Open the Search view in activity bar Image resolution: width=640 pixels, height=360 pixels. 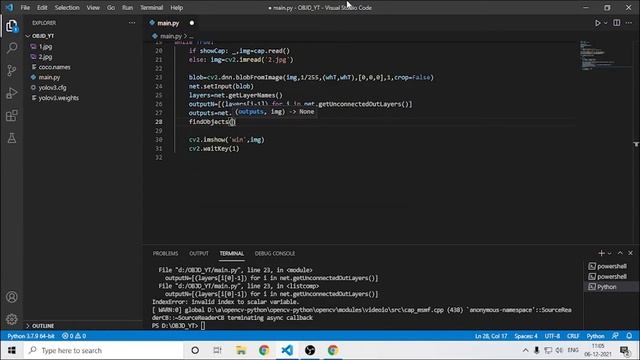[x=12, y=48]
